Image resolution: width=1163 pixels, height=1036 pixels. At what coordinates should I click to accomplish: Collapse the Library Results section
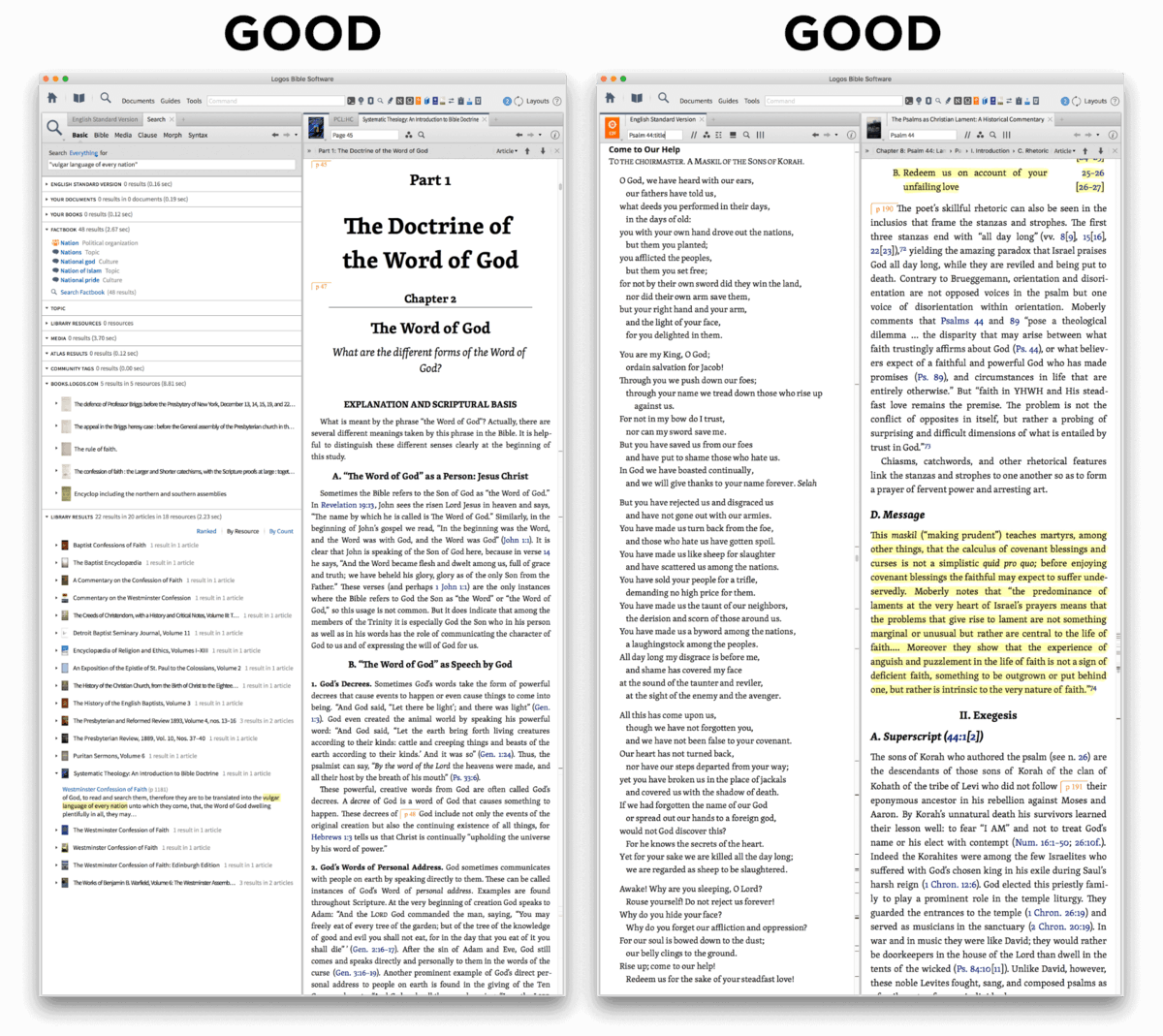tap(47, 517)
